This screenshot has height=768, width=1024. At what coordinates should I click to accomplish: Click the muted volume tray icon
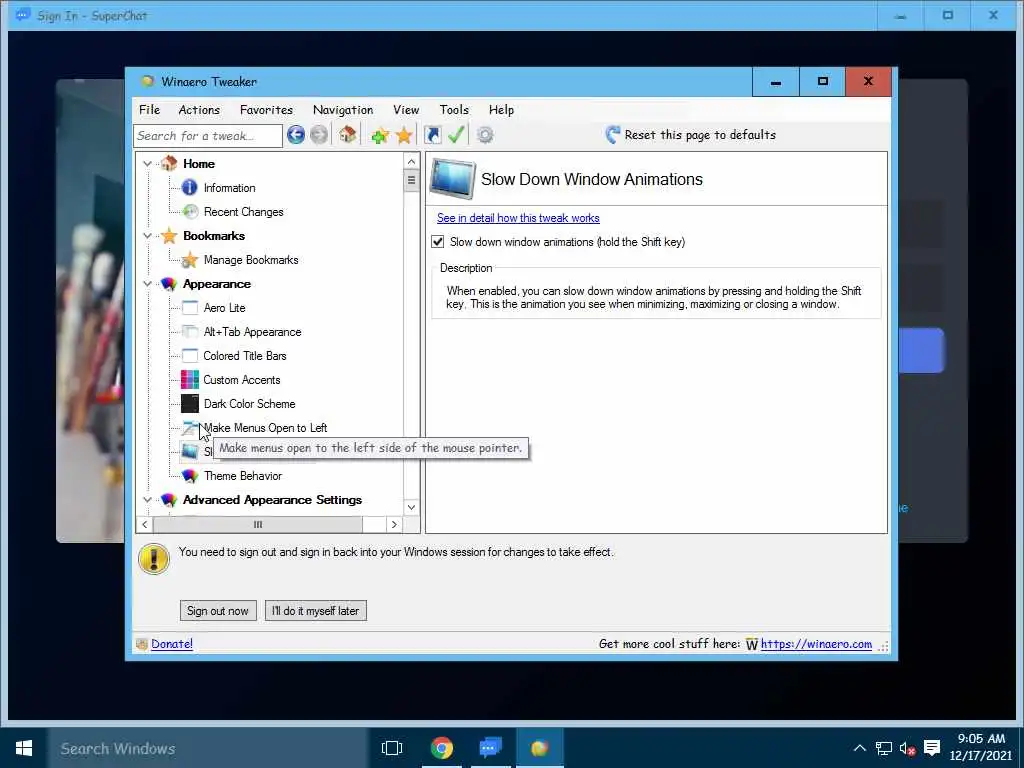(x=907, y=748)
